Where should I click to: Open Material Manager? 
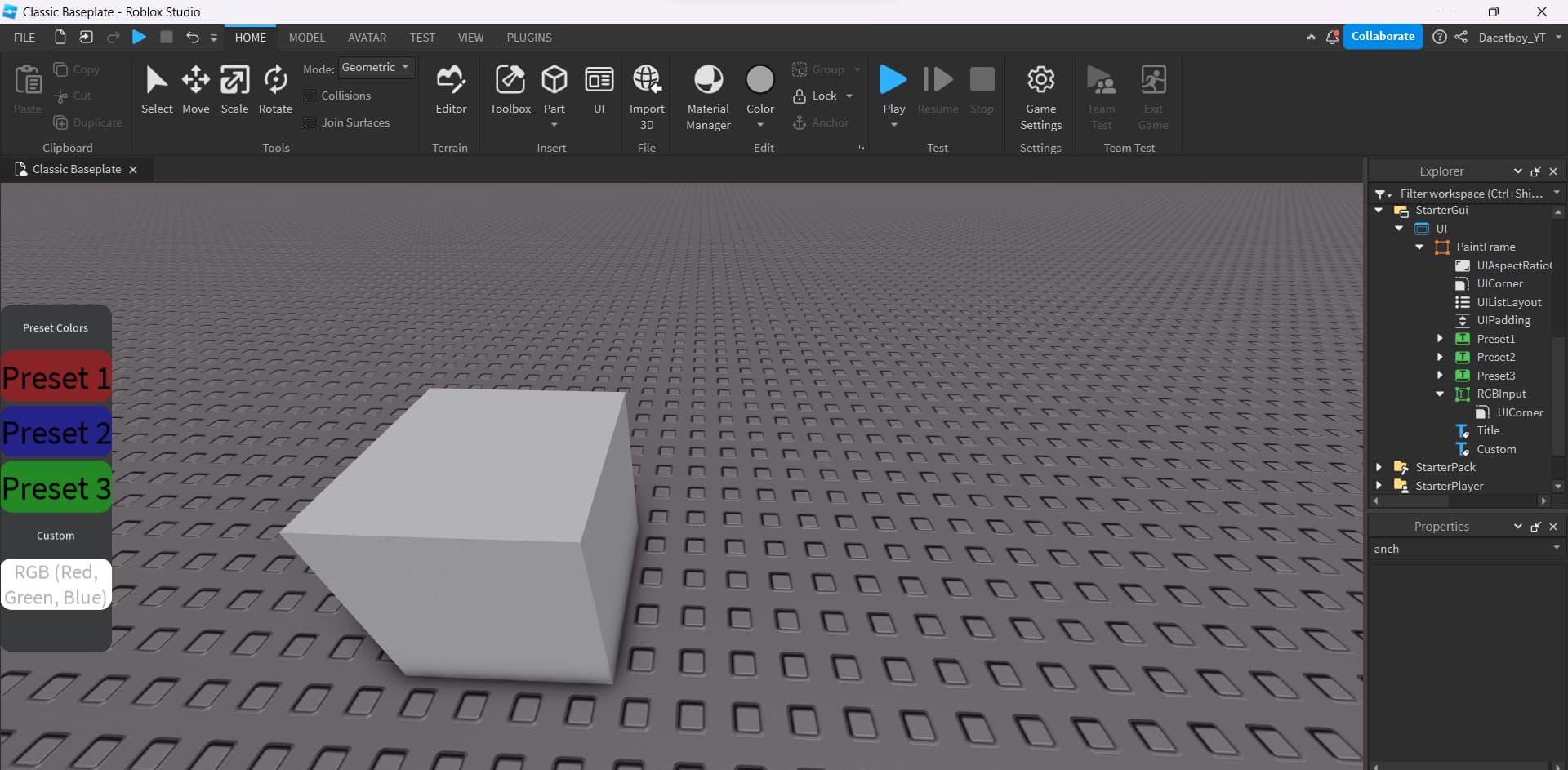coord(708,97)
